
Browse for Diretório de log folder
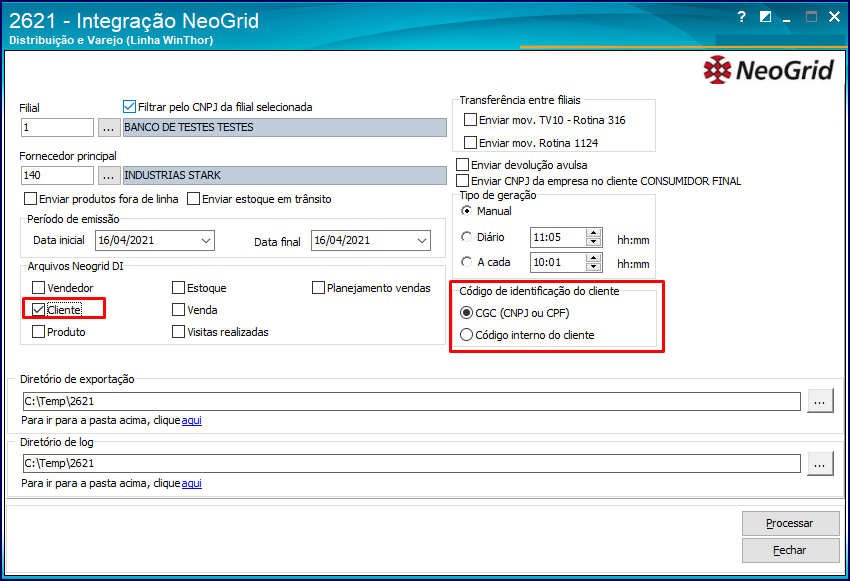click(x=820, y=464)
